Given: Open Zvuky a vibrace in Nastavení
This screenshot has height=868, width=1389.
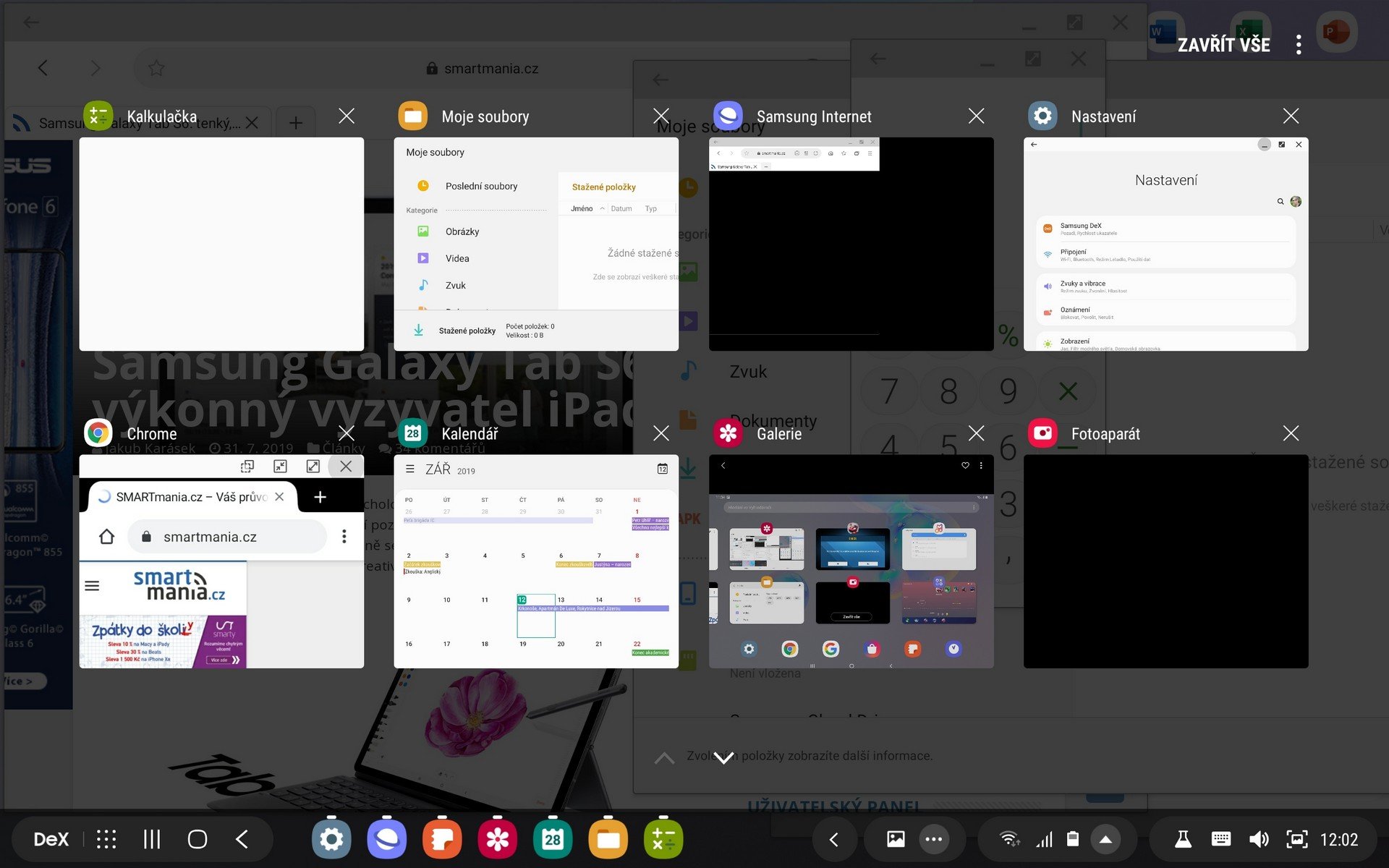Looking at the screenshot, I should pos(1166,286).
